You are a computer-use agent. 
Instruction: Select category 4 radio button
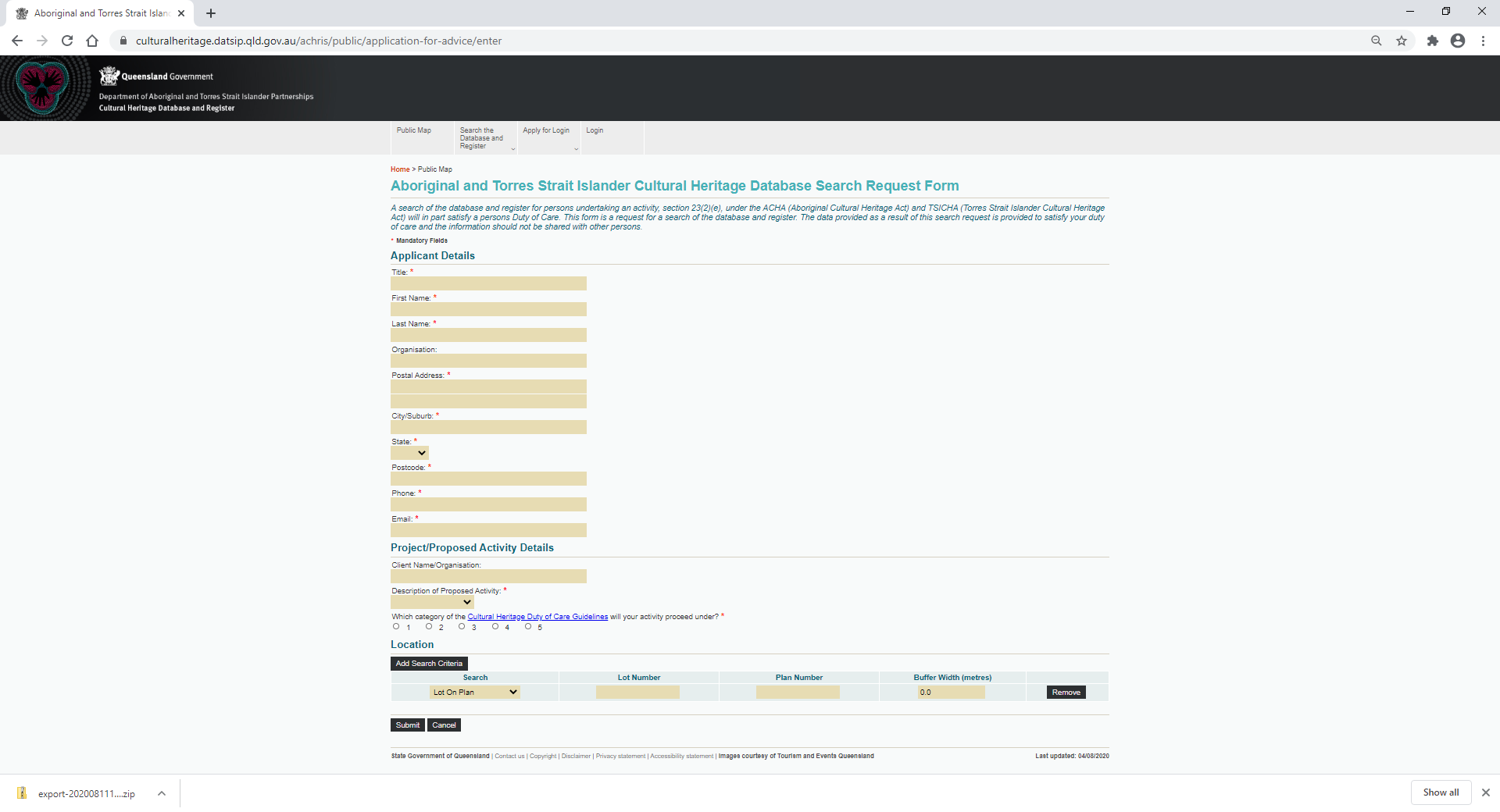point(495,626)
